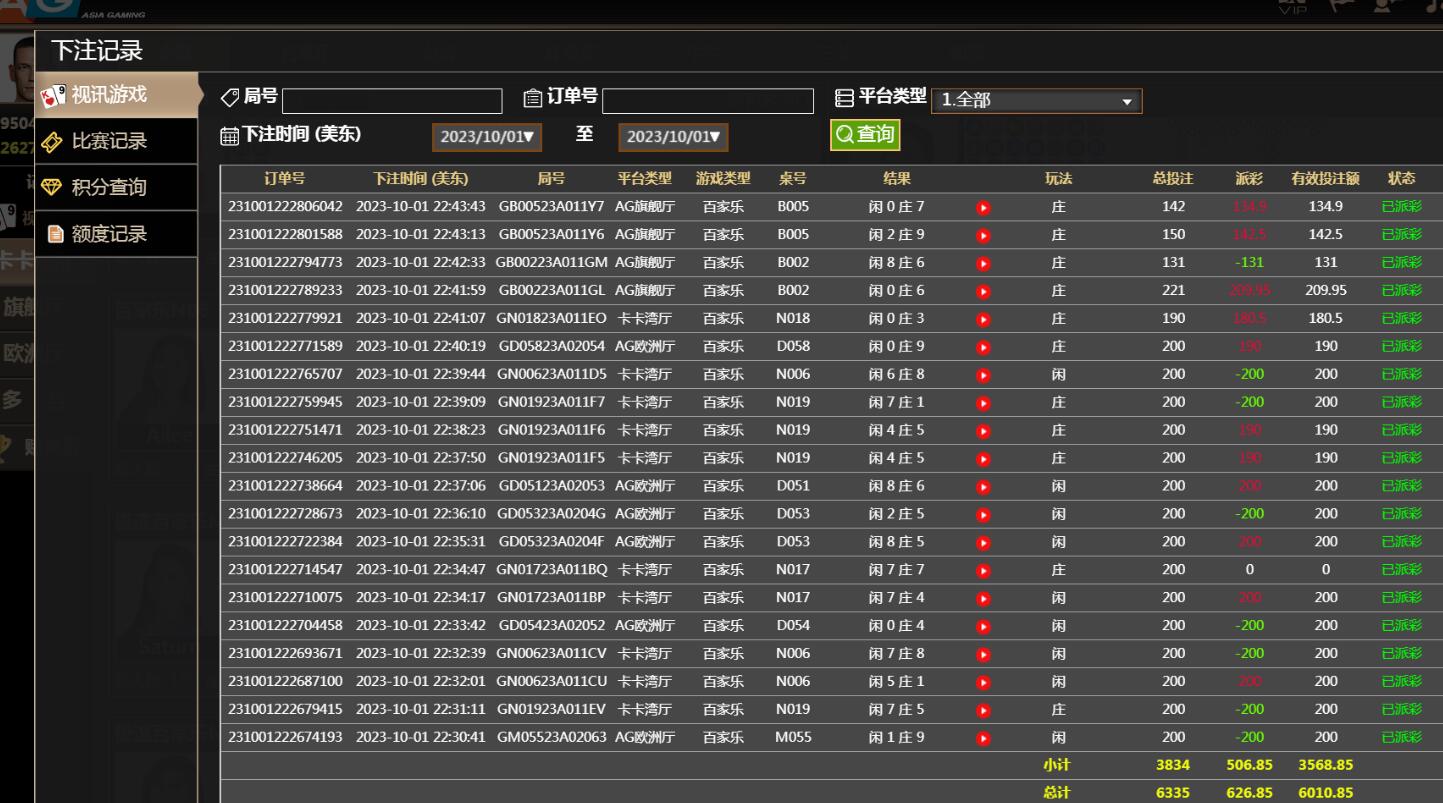
Task: Play video replay for order 231001222789233
Action: 983,292
